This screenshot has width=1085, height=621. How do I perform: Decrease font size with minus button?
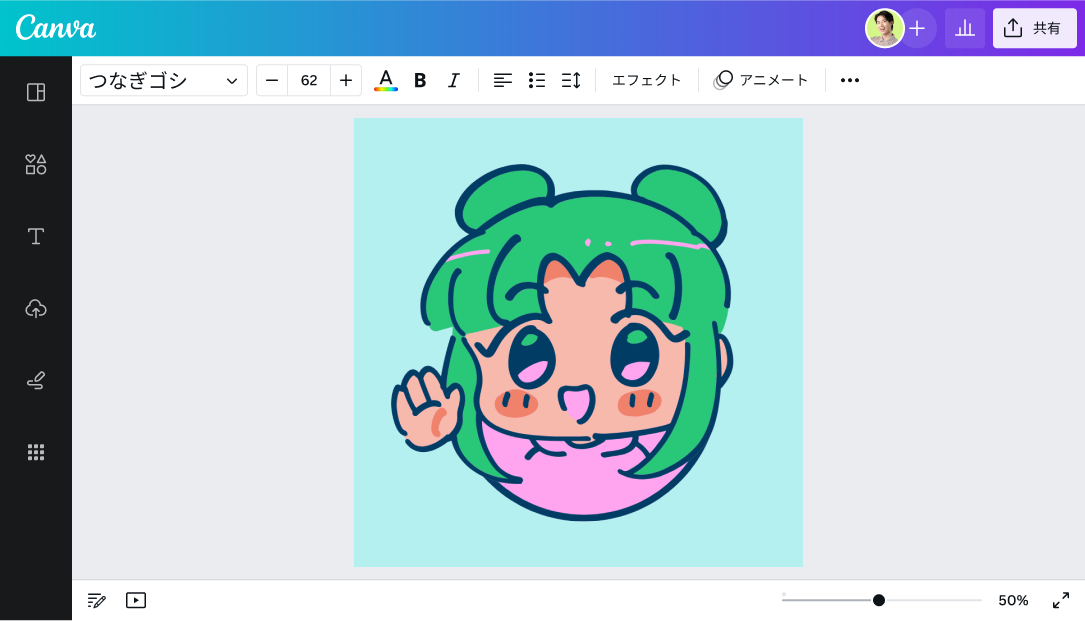[x=272, y=80]
